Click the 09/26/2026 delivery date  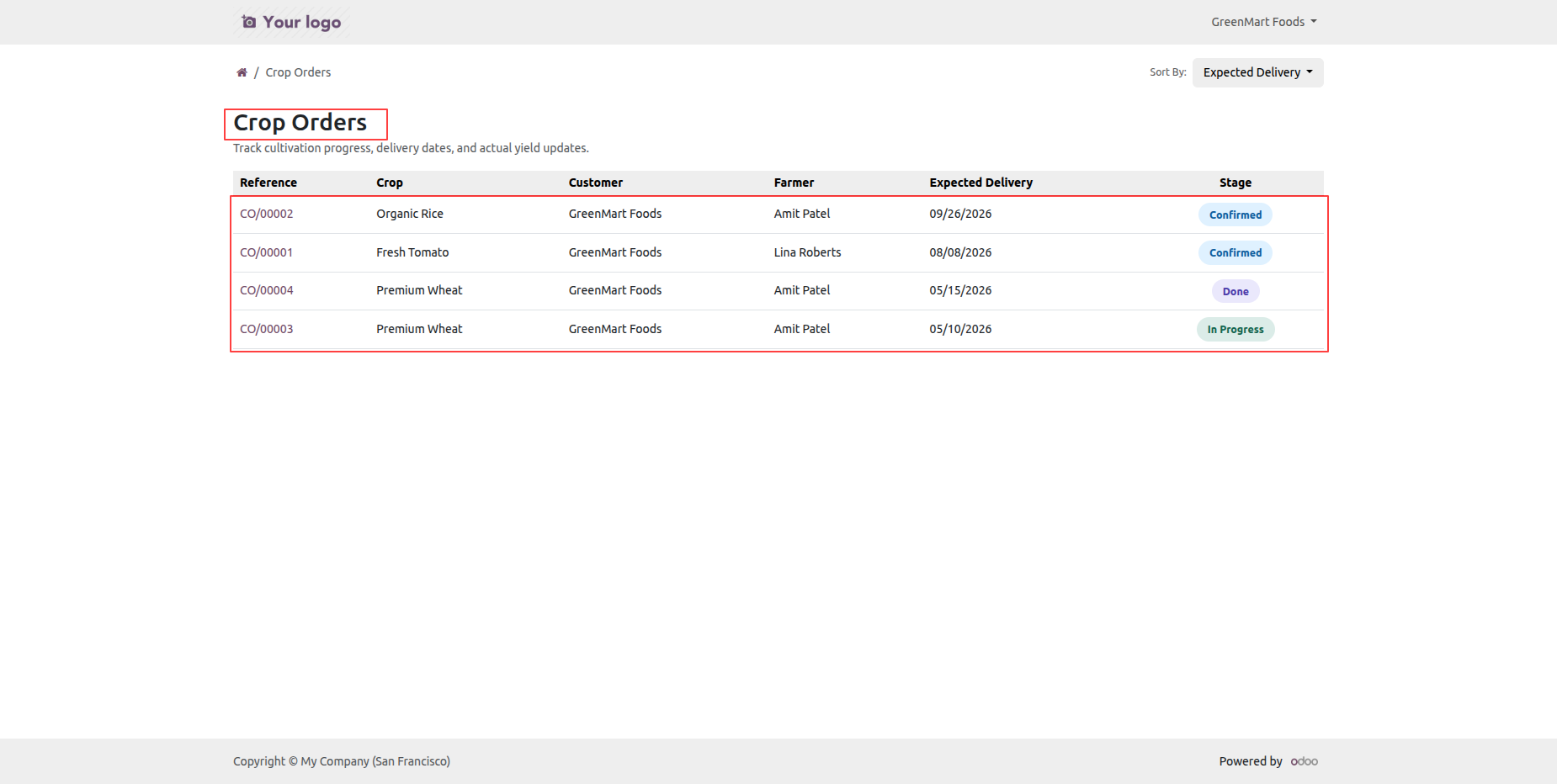tap(960, 214)
